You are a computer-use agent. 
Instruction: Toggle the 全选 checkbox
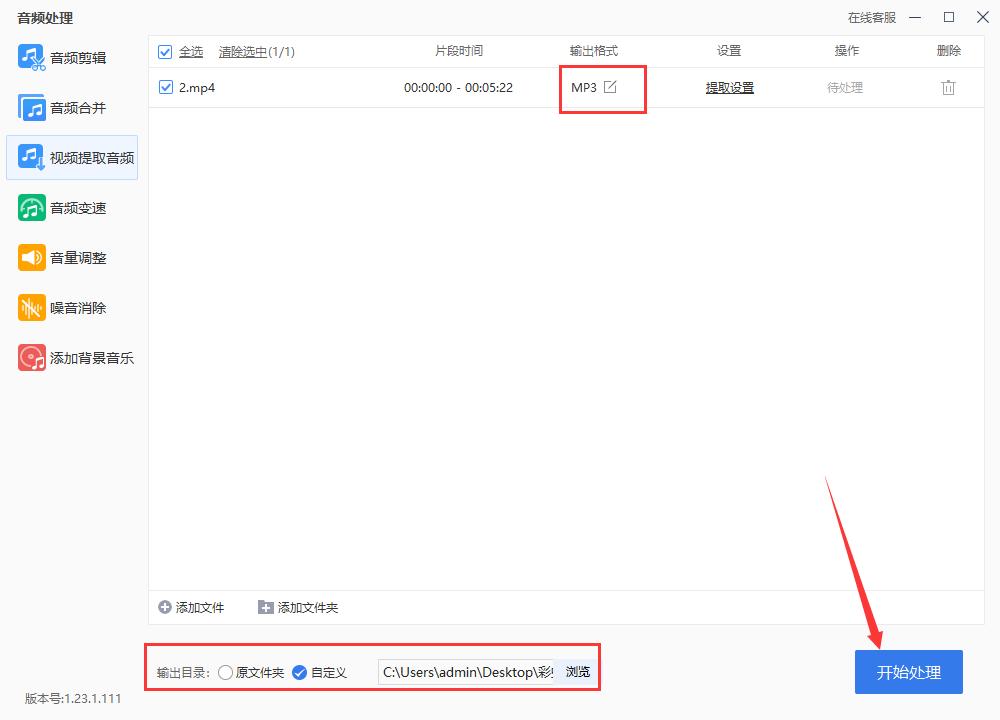(x=164, y=51)
